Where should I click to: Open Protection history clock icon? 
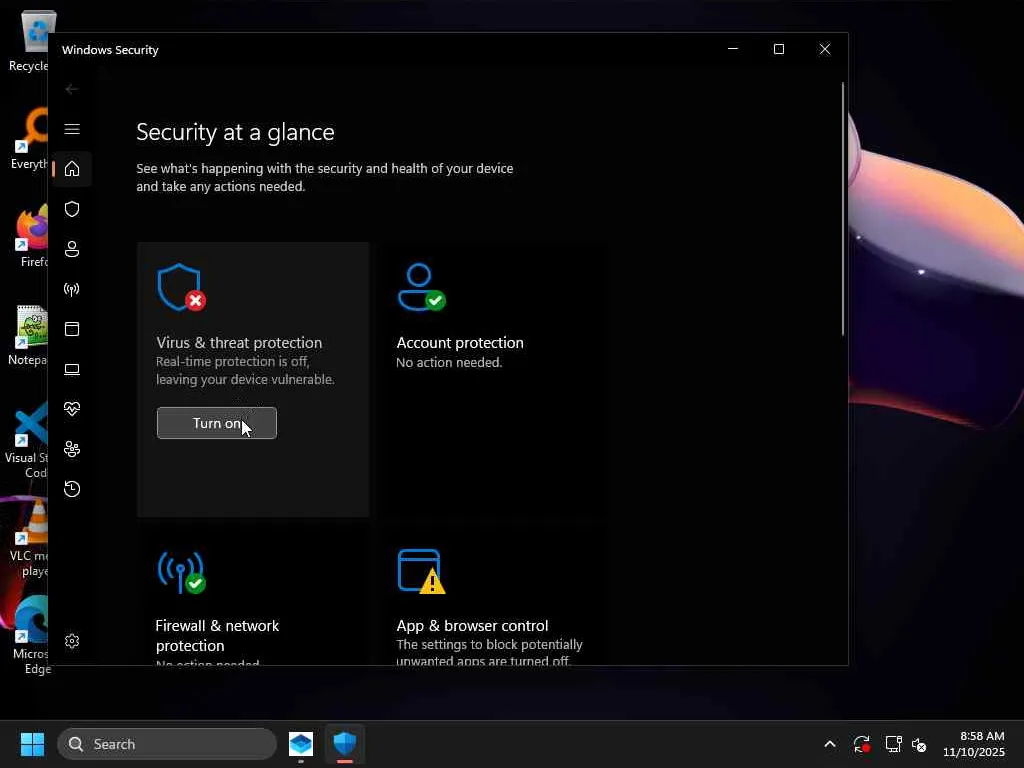pyautogui.click(x=72, y=489)
